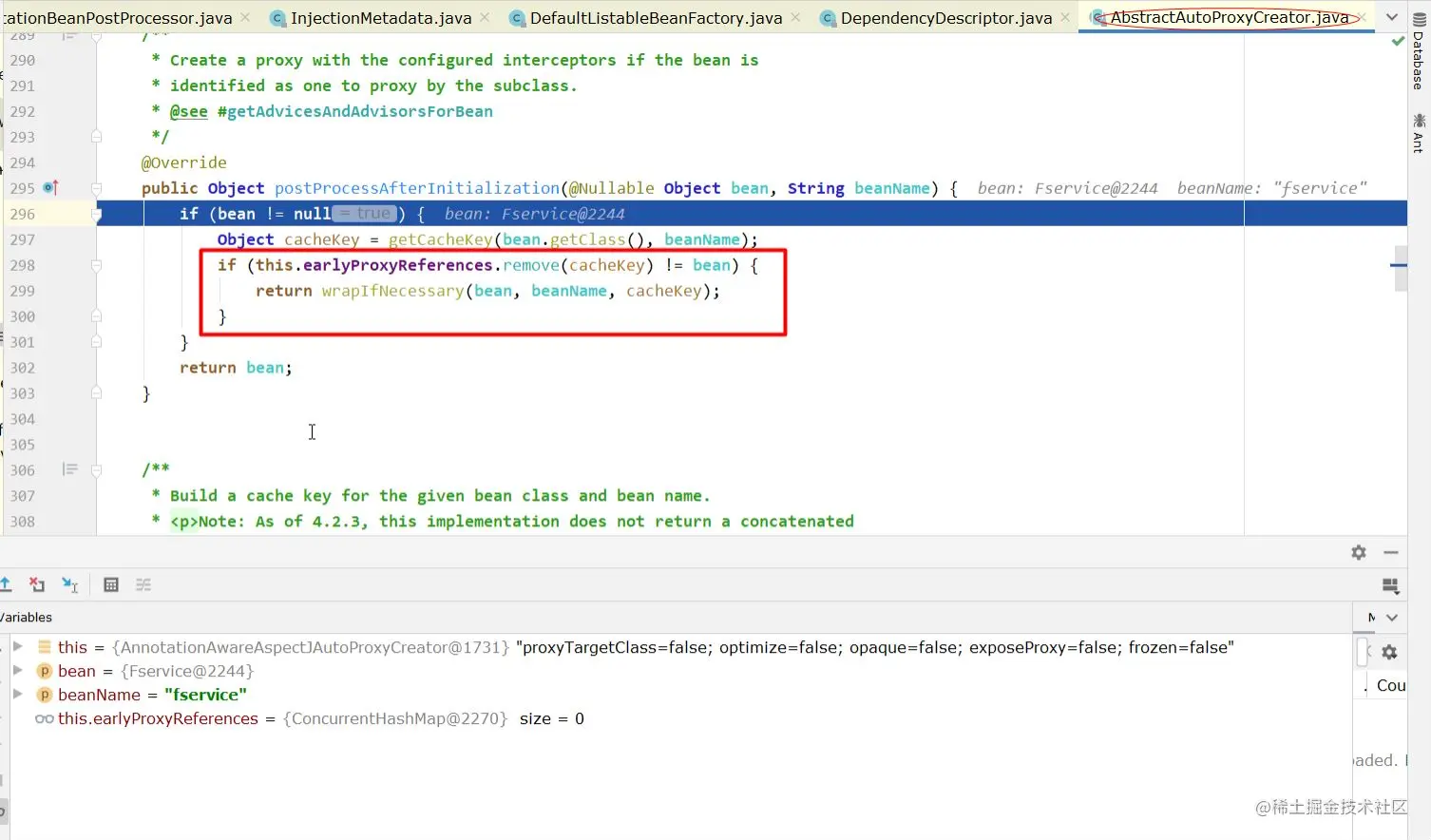This screenshot has width=1431, height=840.
Task: Click the Drop Frame debugger icon
Action: [37, 584]
